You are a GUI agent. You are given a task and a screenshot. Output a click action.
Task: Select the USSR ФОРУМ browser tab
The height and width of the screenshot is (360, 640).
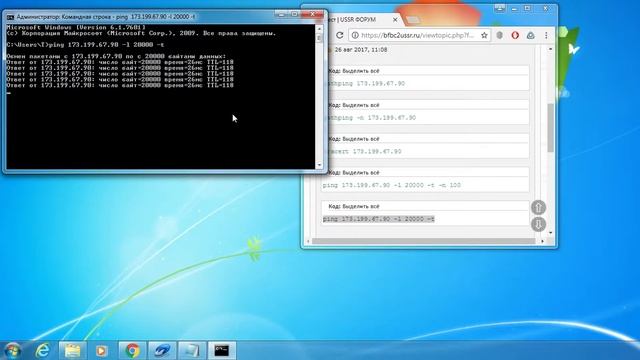click(x=359, y=20)
